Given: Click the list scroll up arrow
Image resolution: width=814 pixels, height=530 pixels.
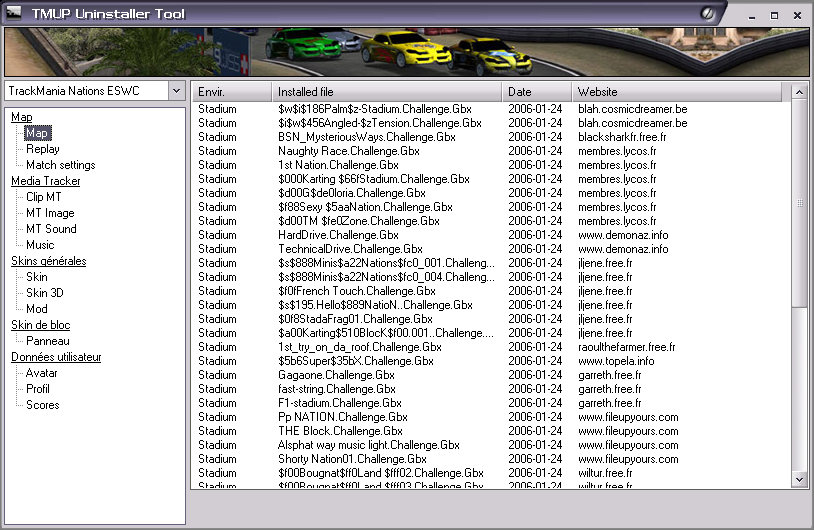Looking at the screenshot, I should click(799, 92).
